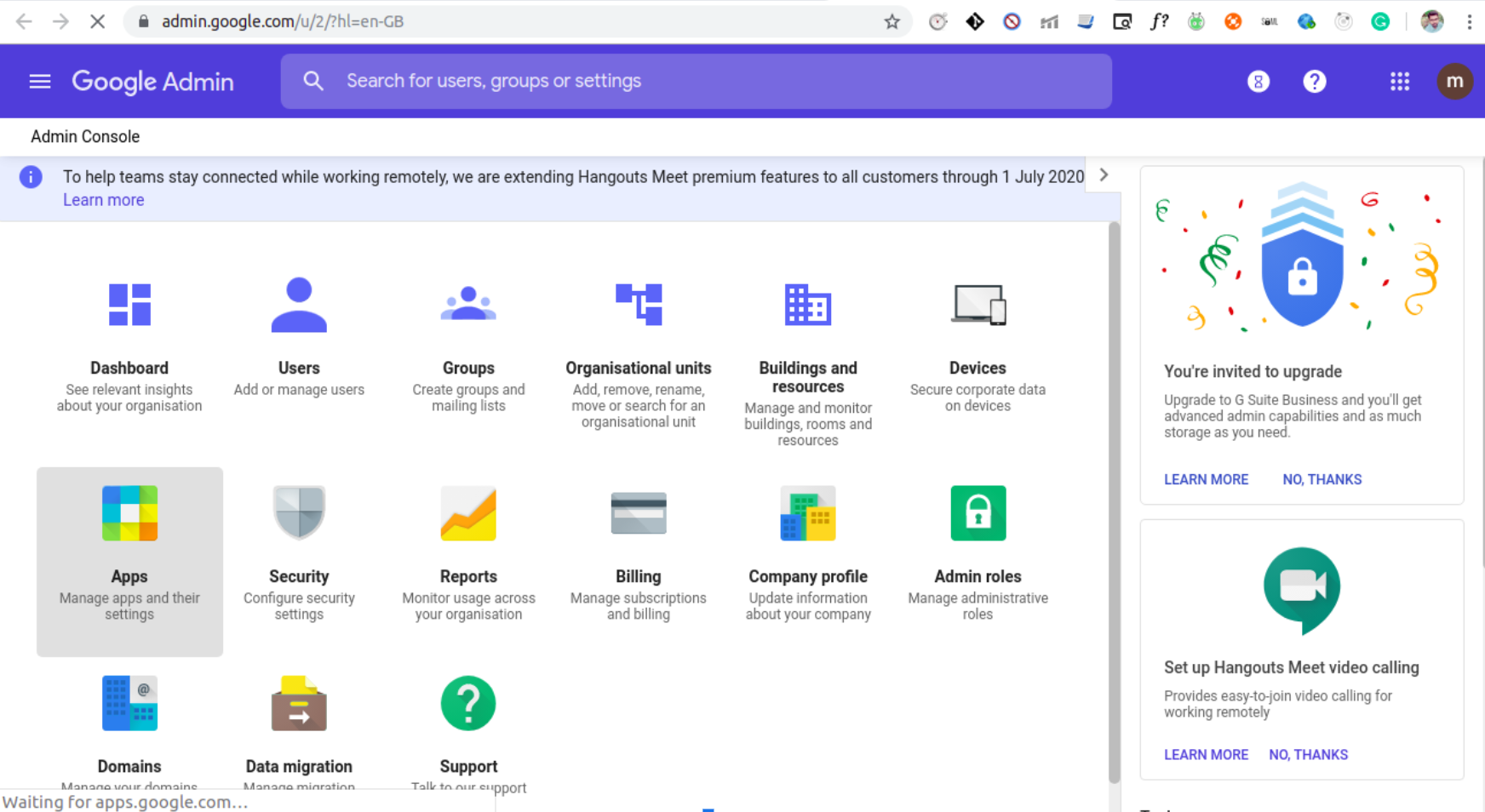
Task: Click the 'Billing' heading text
Action: coord(639,576)
